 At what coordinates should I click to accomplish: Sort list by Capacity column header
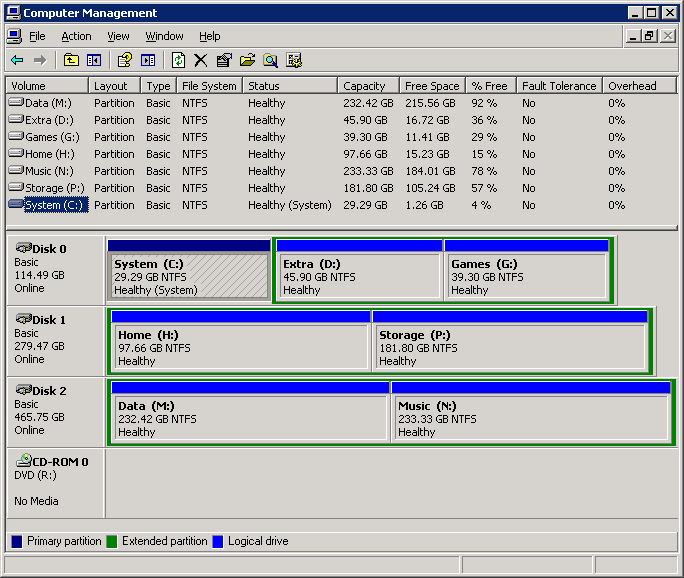coord(367,86)
